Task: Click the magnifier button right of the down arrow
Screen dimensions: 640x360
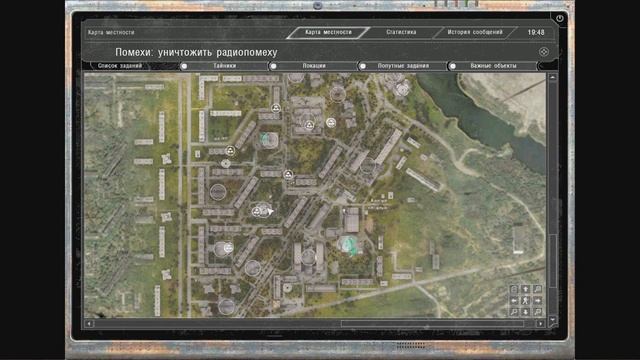Action: 537,312
